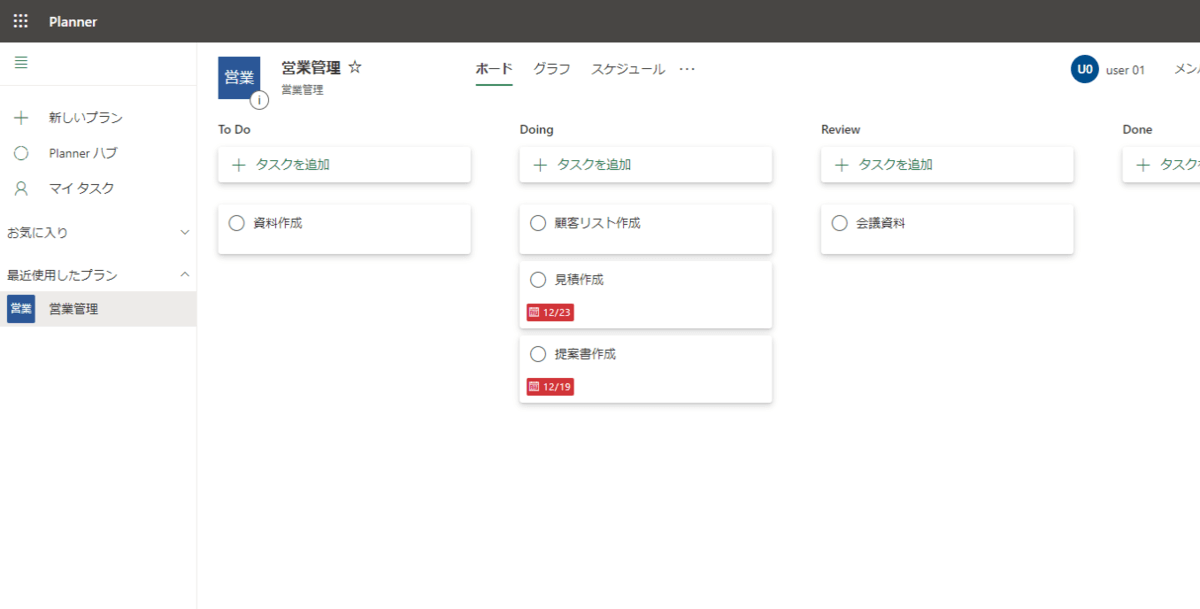Viewport: 1200px width, 609px height.
Task: Add a task in Doing column
Action: pos(645,165)
